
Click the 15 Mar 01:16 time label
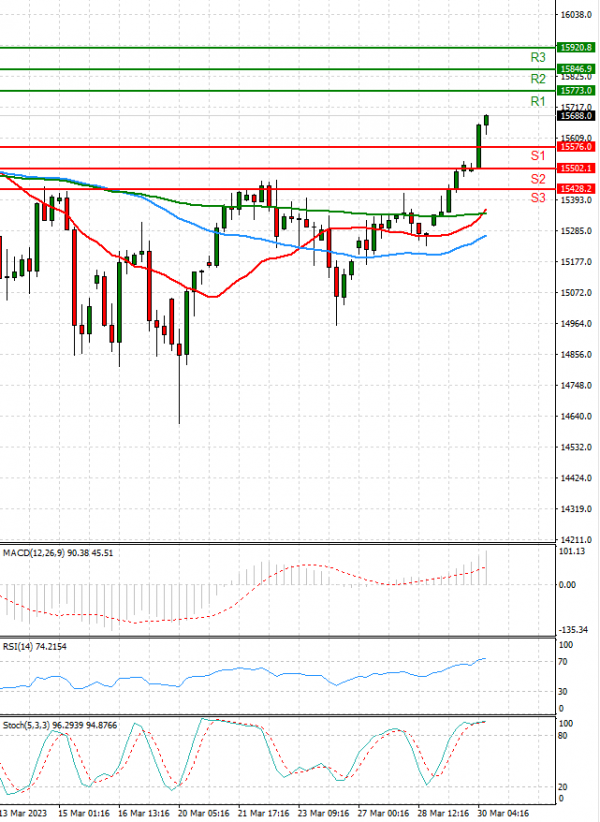pyautogui.click(x=84, y=814)
